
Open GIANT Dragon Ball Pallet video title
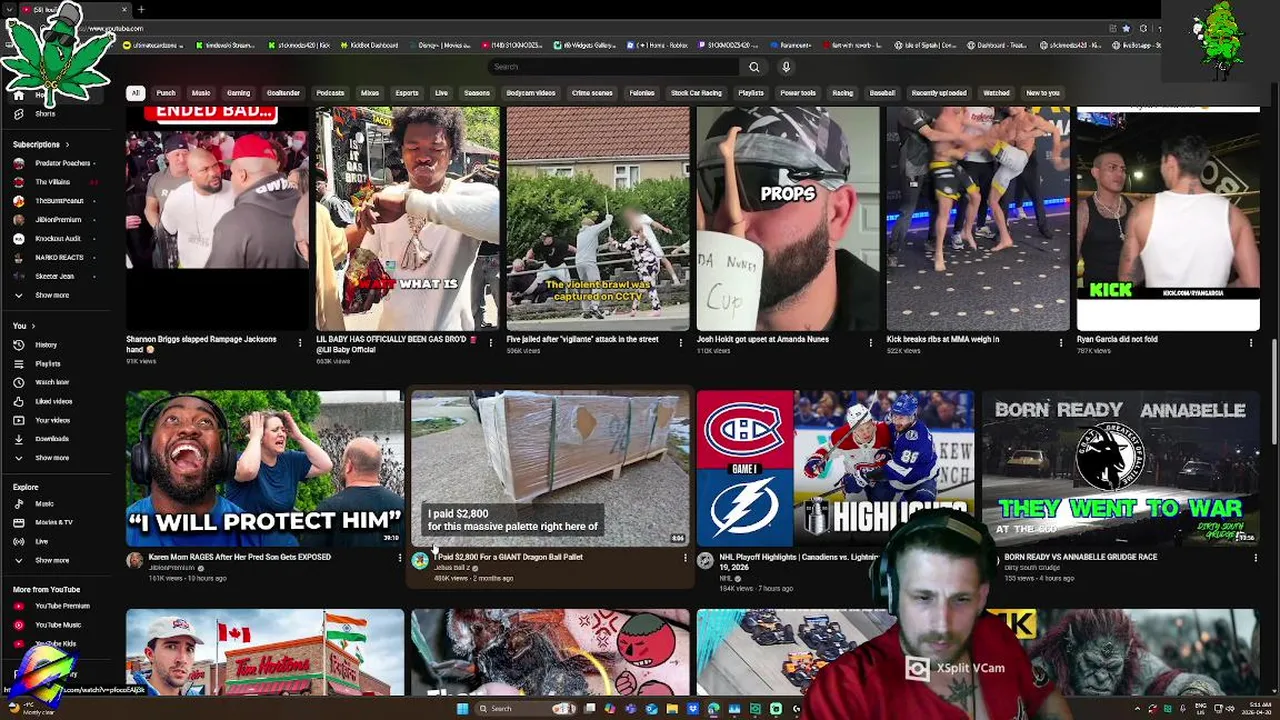click(508, 557)
